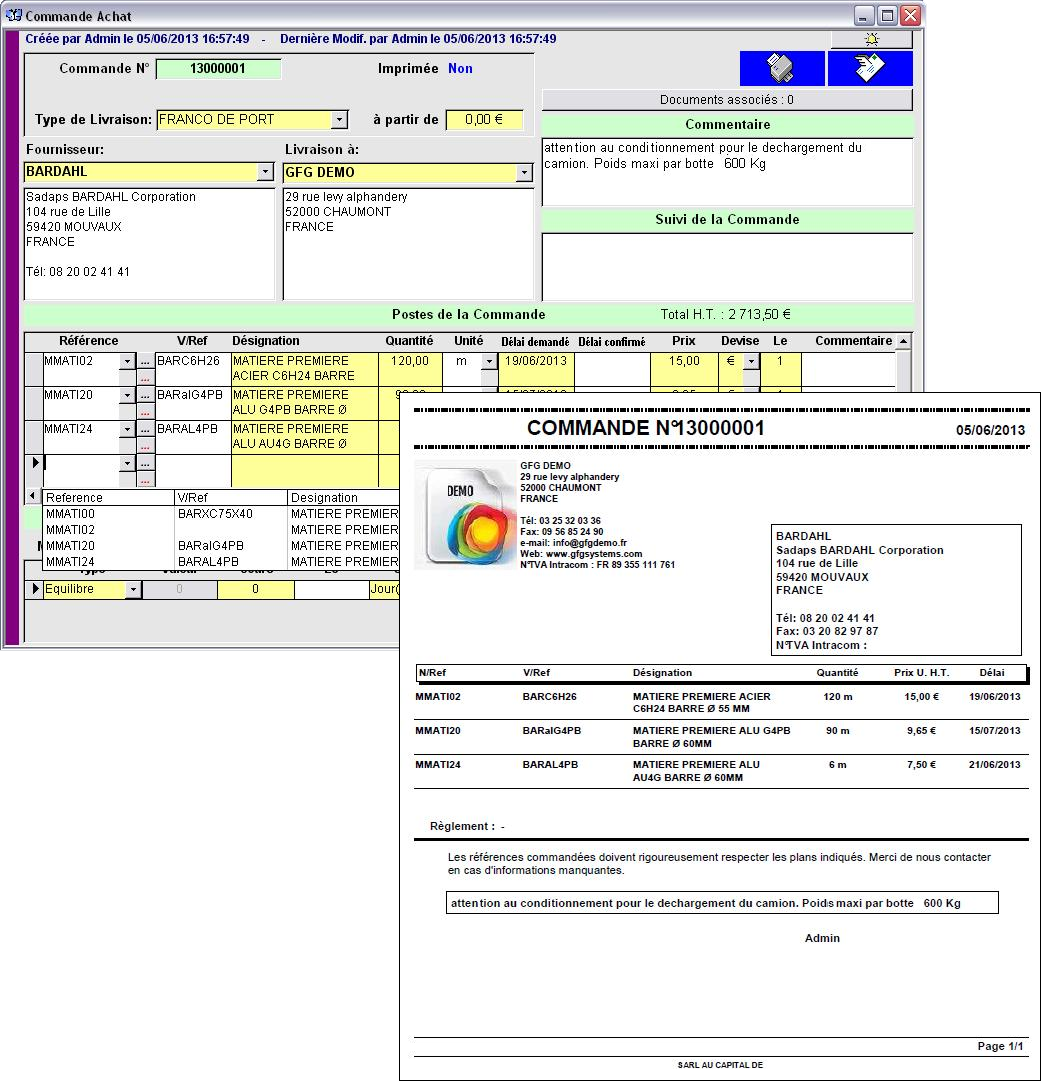The height and width of the screenshot is (1081, 1041).
Task: Click the Prix cell showing 15,00
Action: pyautogui.click(x=684, y=369)
